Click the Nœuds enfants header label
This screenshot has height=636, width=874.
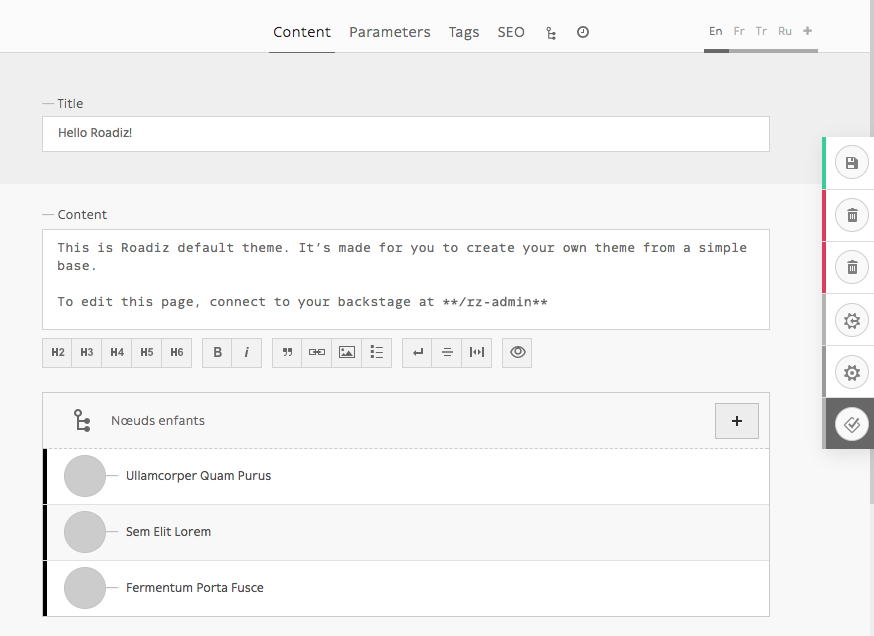[x=158, y=420]
